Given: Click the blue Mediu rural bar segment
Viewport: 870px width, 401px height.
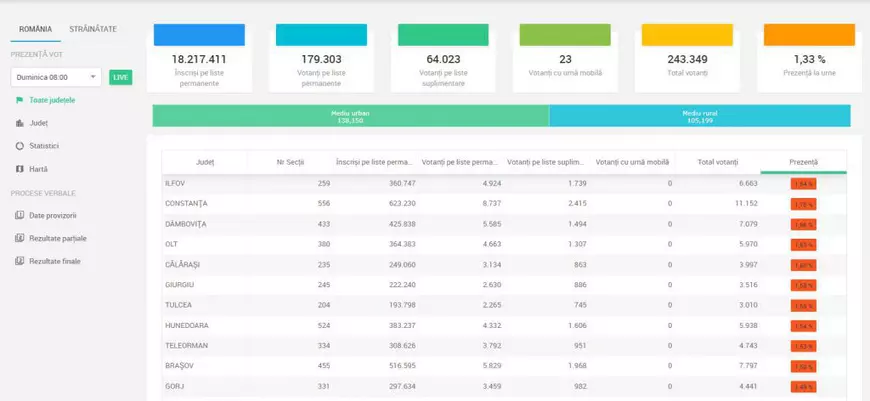Looking at the screenshot, I should tap(699, 116).
